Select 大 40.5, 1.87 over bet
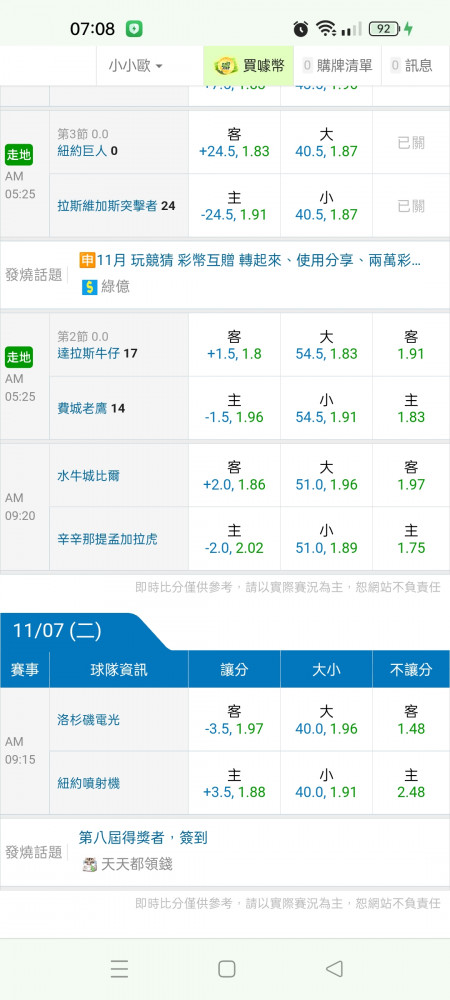The width and height of the screenshot is (450, 1000). [x=326, y=142]
